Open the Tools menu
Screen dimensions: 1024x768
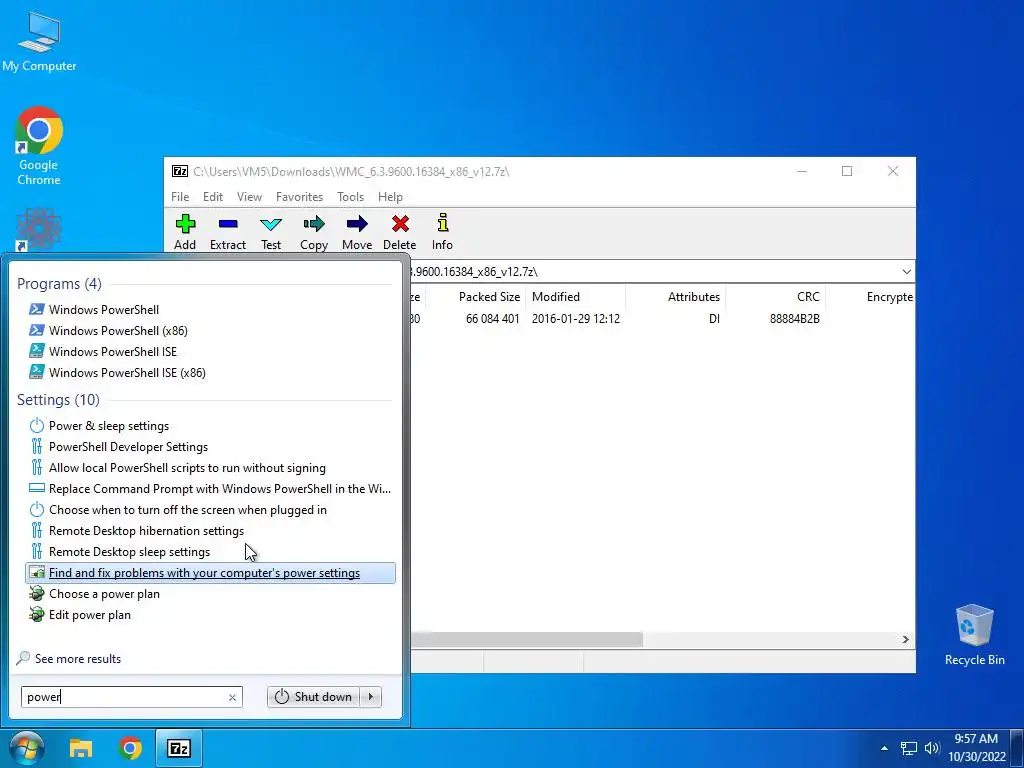coord(350,197)
